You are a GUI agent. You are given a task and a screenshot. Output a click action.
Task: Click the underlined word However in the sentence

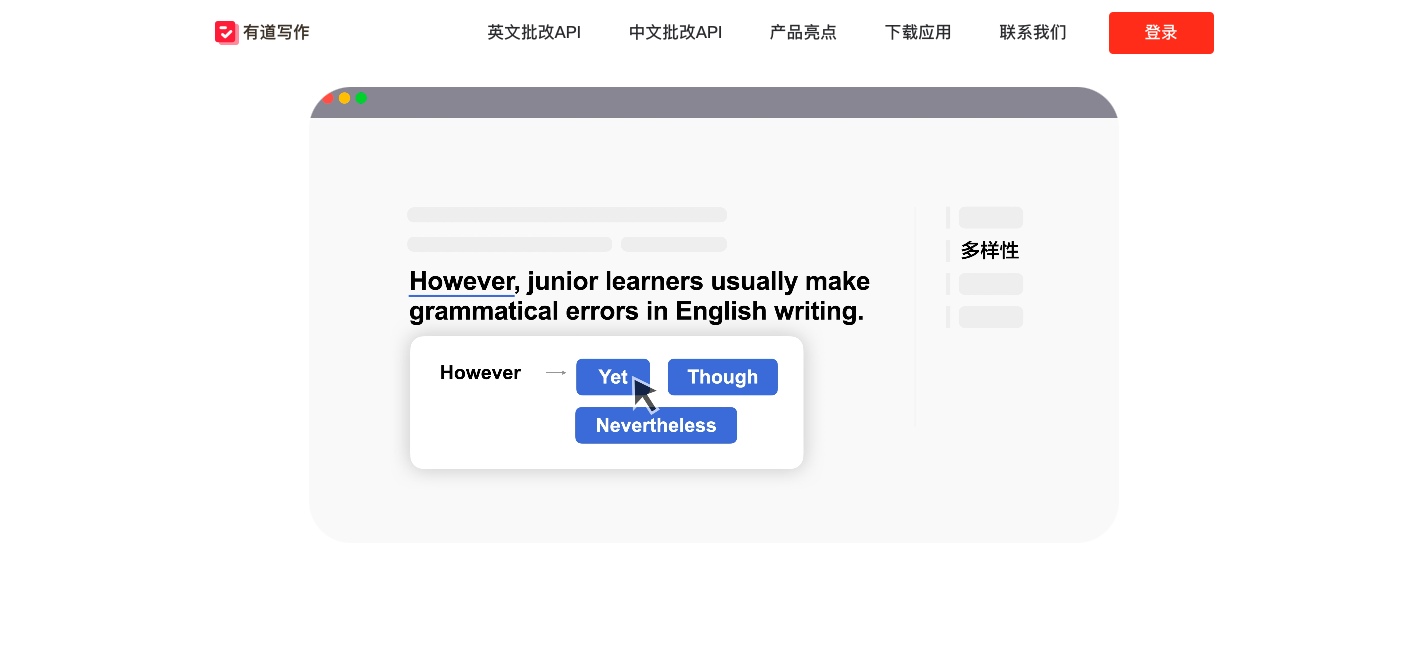coord(461,281)
